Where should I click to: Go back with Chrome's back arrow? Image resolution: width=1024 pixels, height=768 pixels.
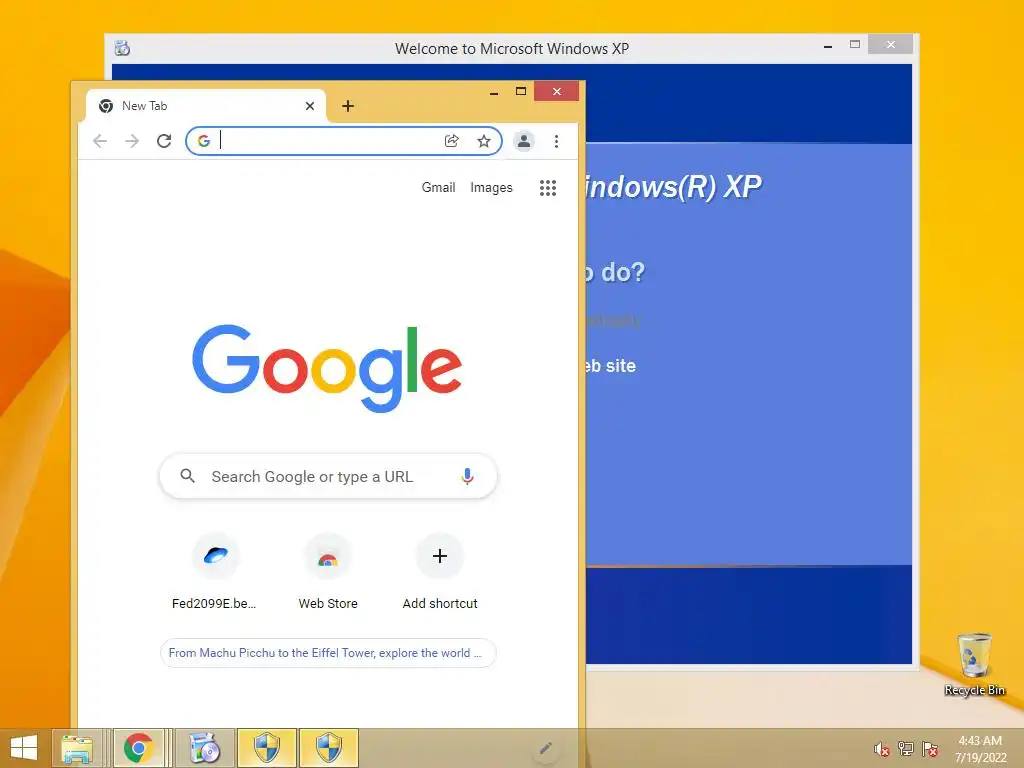click(99, 141)
